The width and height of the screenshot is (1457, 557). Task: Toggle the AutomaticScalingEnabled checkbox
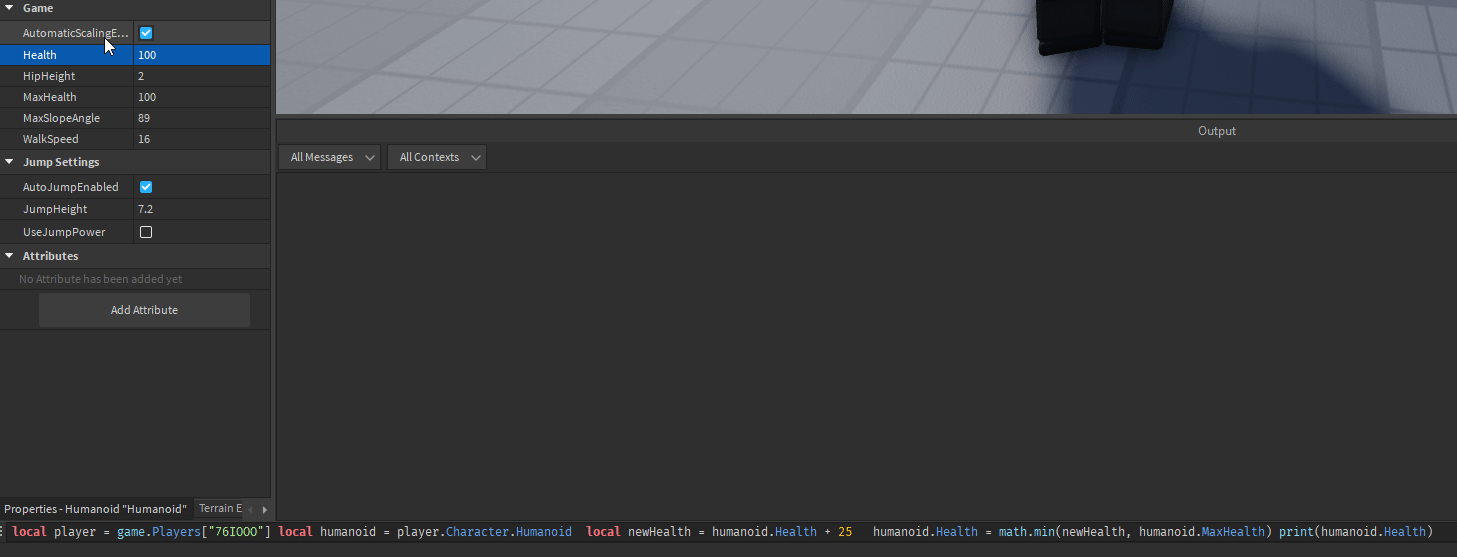click(x=146, y=33)
